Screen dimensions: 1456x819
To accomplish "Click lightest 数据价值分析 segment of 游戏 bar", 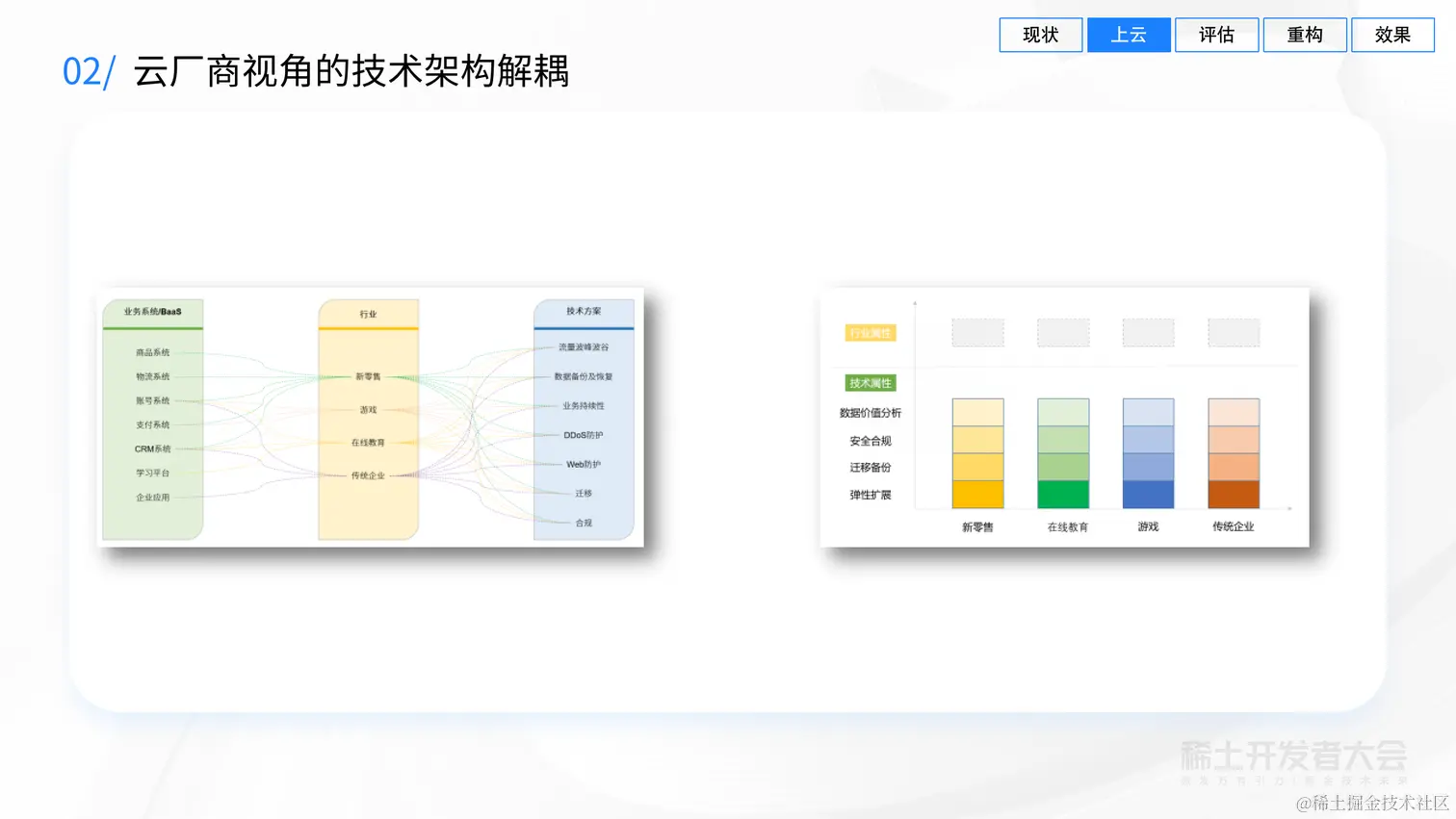I will pos(1148,412).
